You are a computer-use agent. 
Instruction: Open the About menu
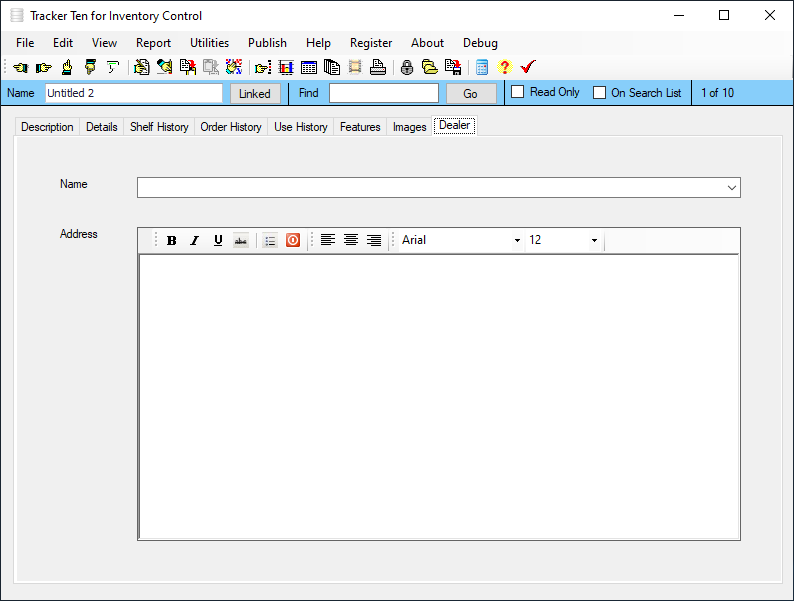pos(427,43)
